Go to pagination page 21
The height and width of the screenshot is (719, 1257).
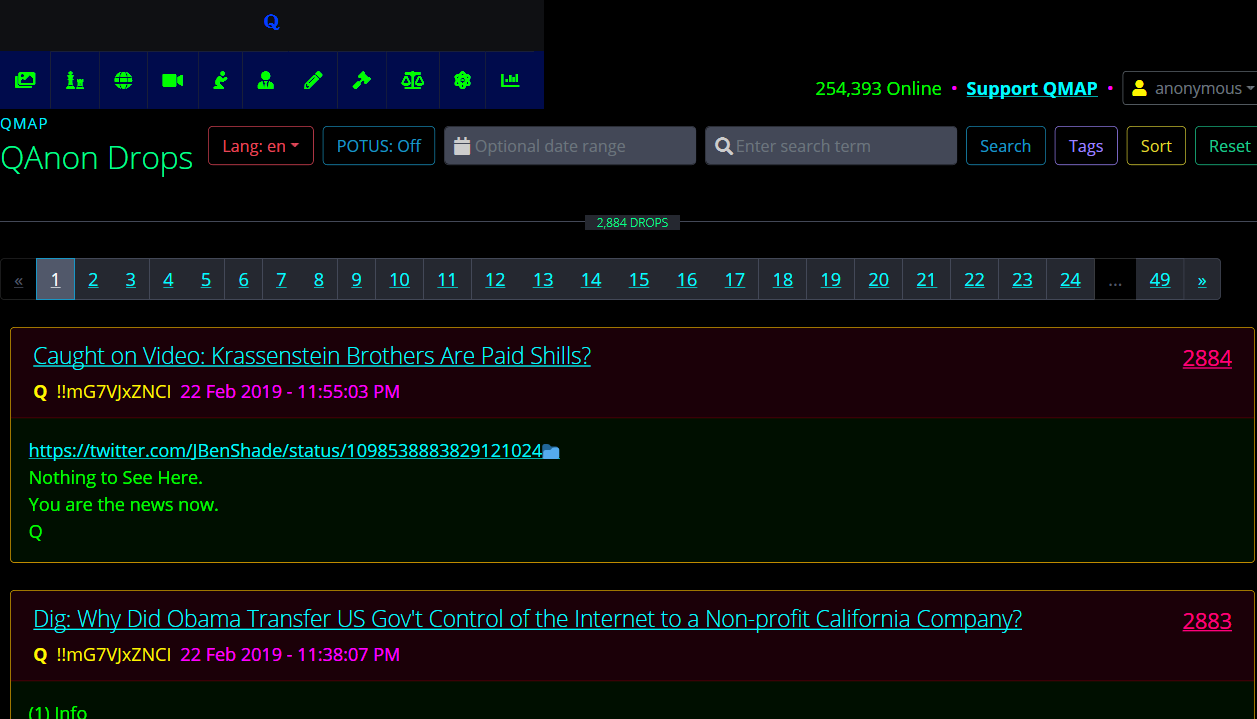point(927,279)
